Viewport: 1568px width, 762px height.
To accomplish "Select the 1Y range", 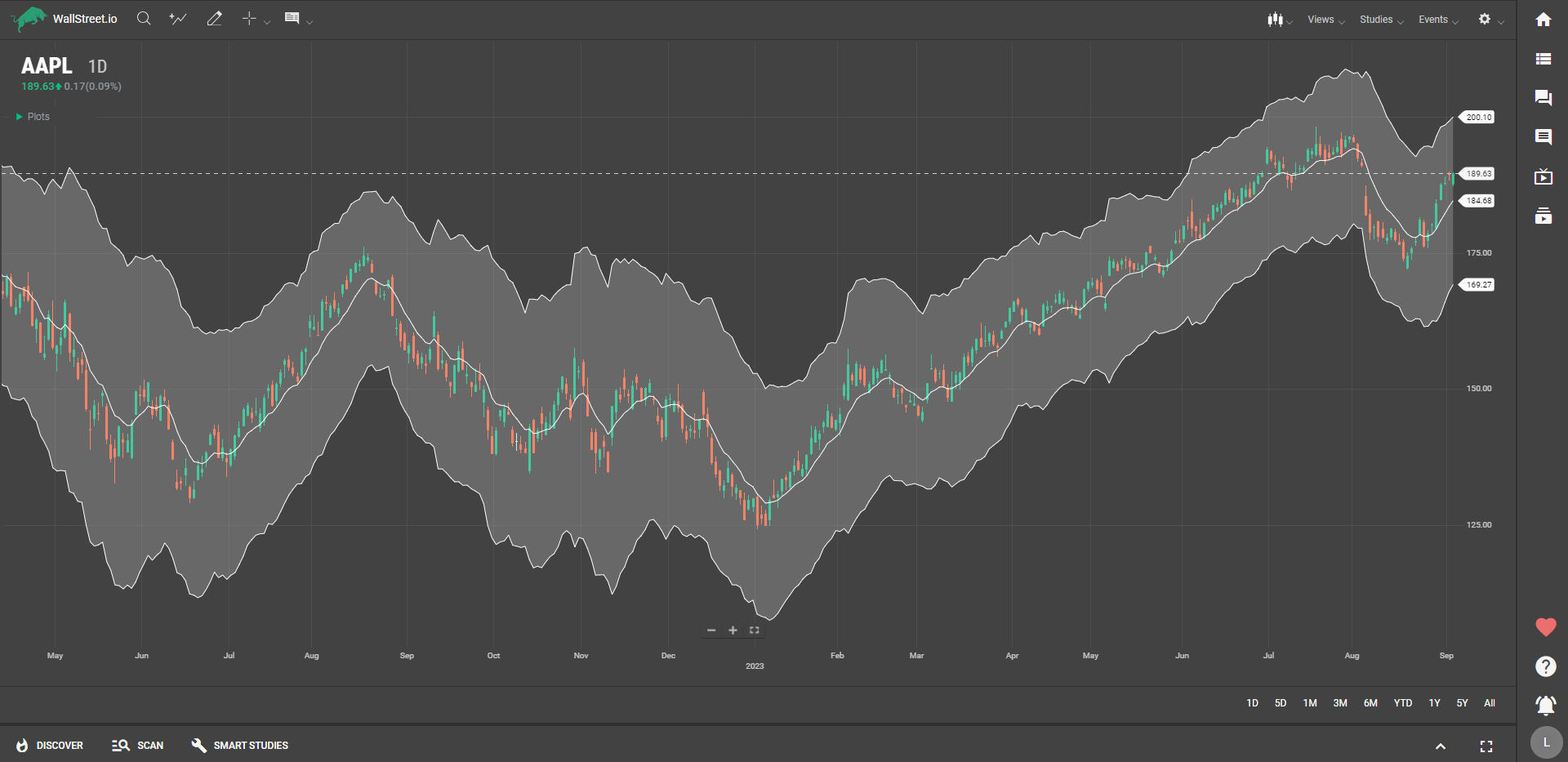I will click(1434, 703).
